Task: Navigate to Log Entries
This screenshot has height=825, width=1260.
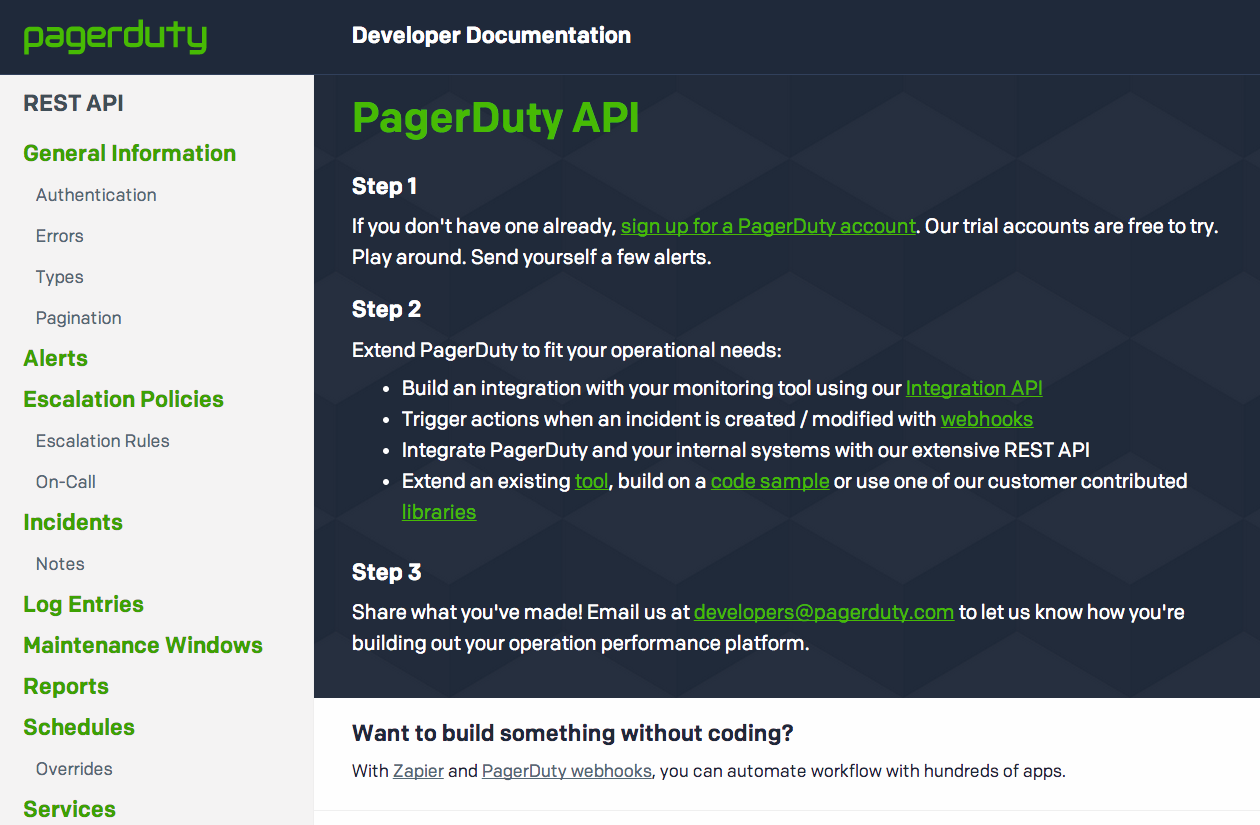Action: (x=84, y=604)
